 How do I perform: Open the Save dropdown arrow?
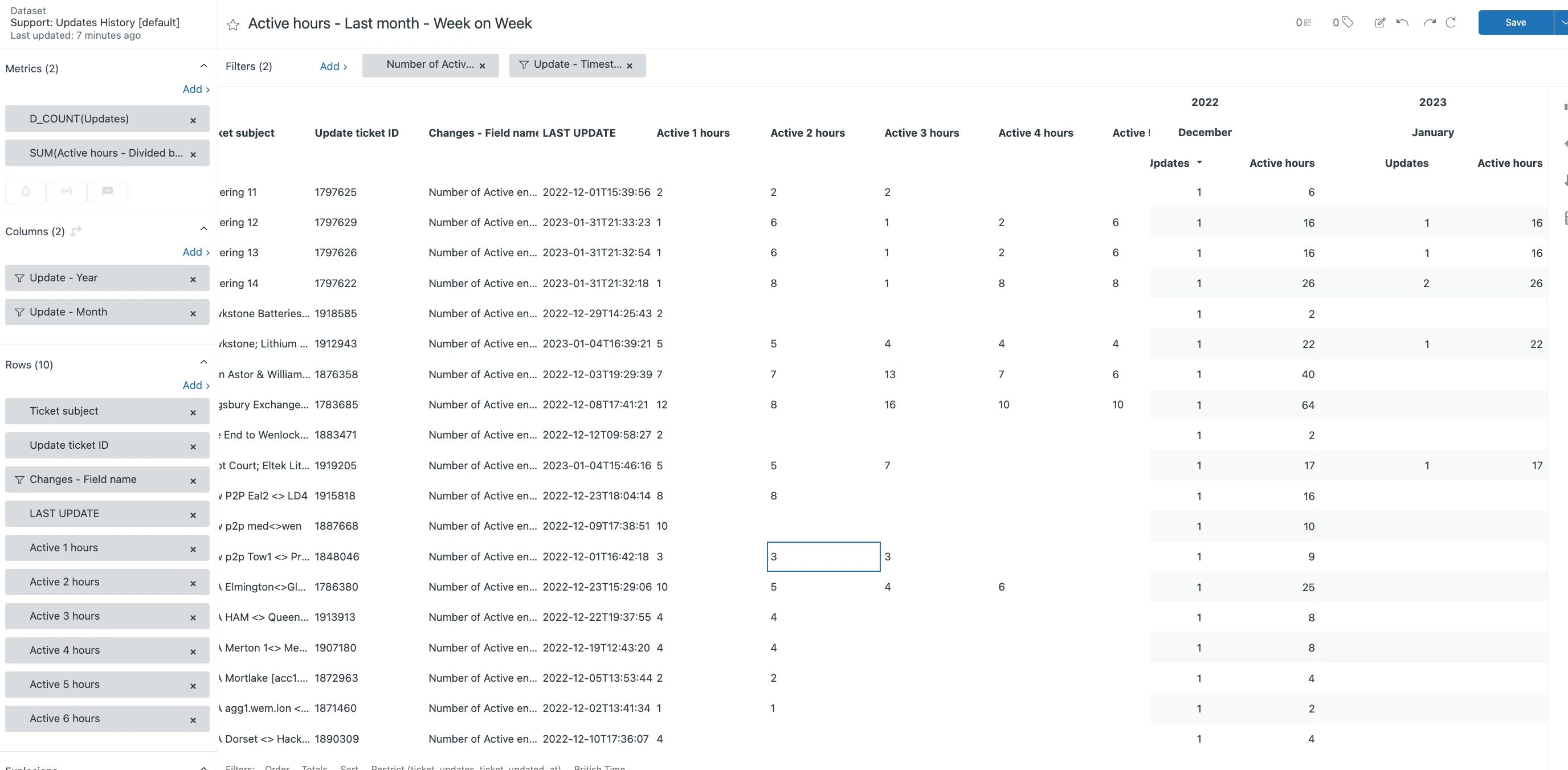coord(1562,23)
